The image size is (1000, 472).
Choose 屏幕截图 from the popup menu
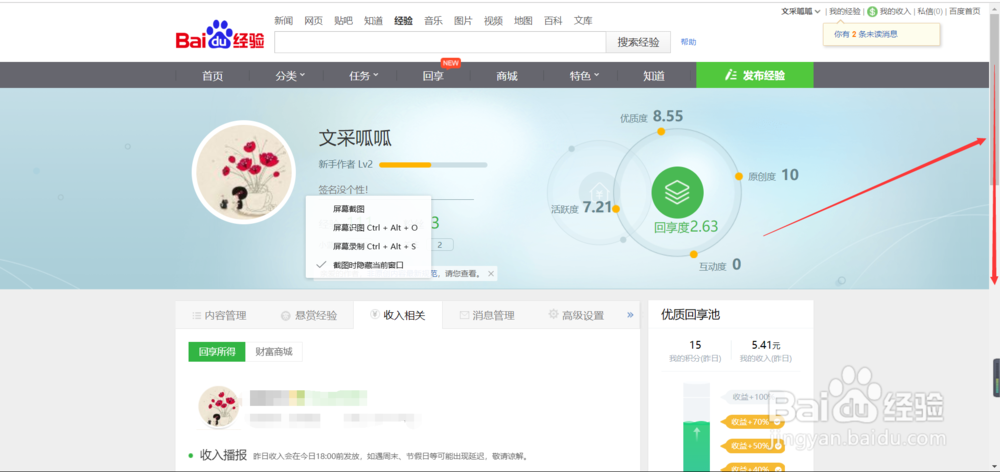click(349, 209)
